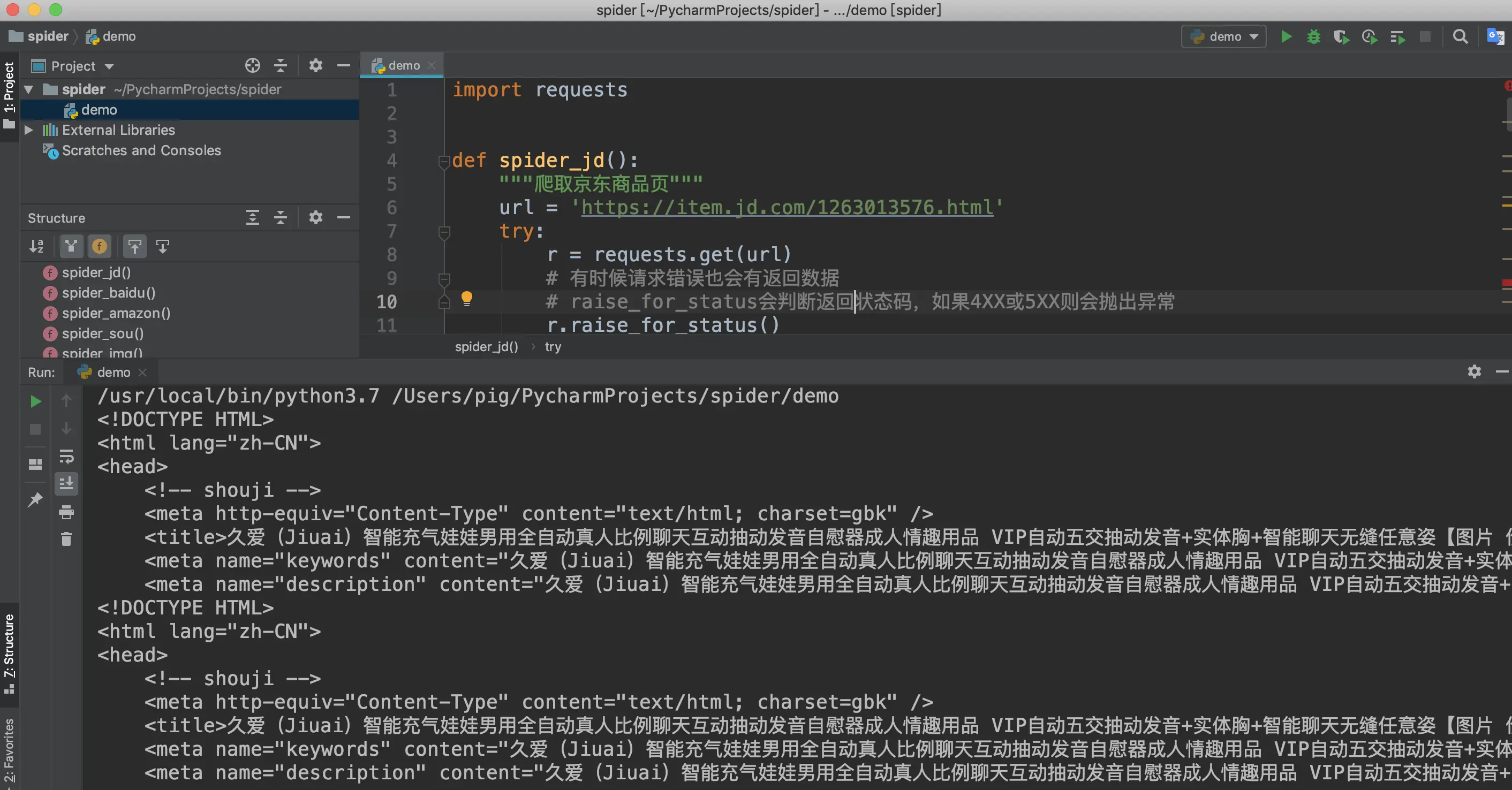Expand the External Libraries tree node
This screenshot has height=790, width=1512.
click(x=28, y=130)
